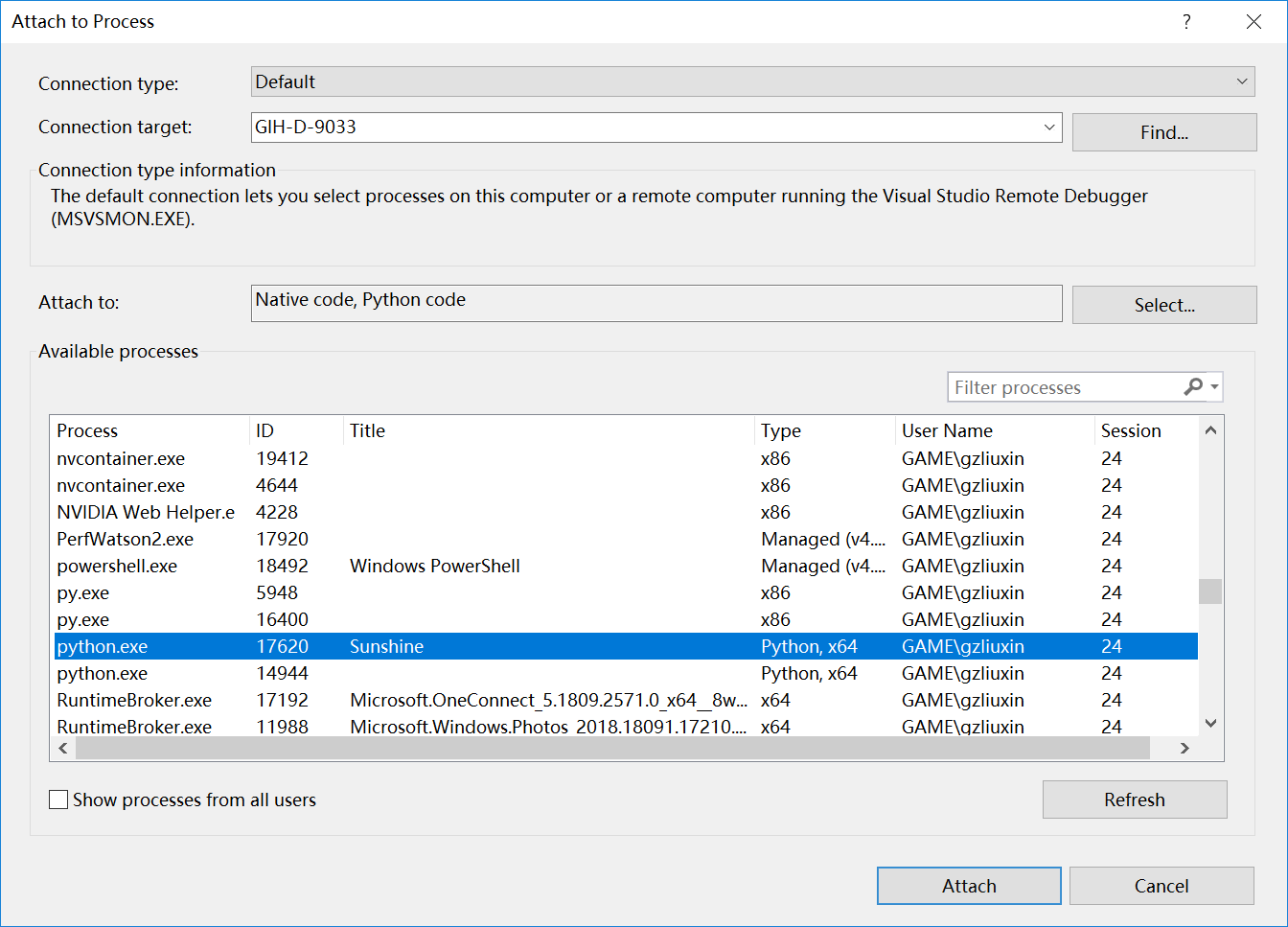Click the ID 17620 cell
The image size is (1288, 927).
[283, 646]
